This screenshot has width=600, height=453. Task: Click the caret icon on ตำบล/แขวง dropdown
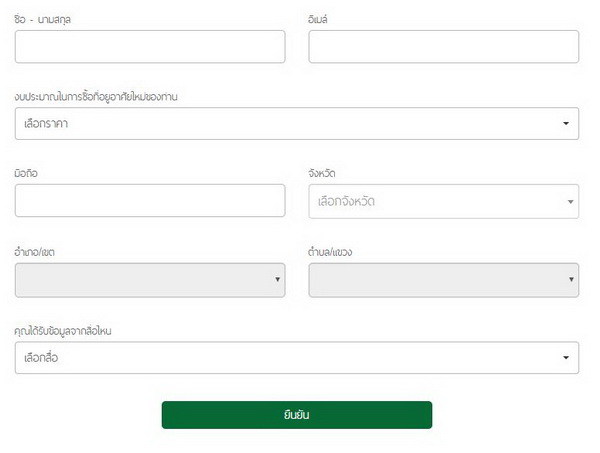pyautogui.click(x=570, y=280)
